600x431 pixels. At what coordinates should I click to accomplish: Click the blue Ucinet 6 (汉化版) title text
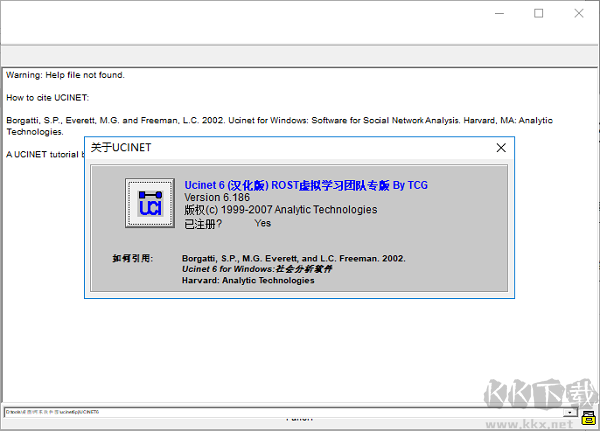(x=306, y=185)
